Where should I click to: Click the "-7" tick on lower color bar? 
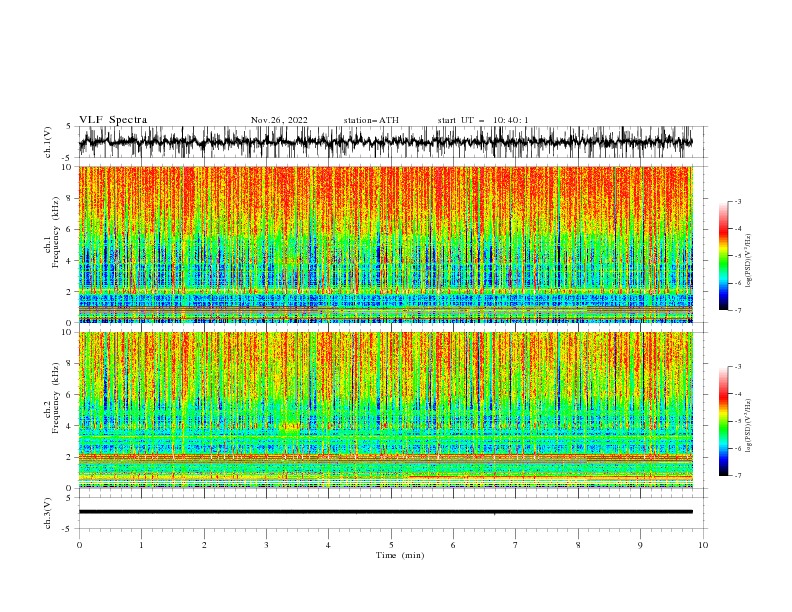pos(738,476)
